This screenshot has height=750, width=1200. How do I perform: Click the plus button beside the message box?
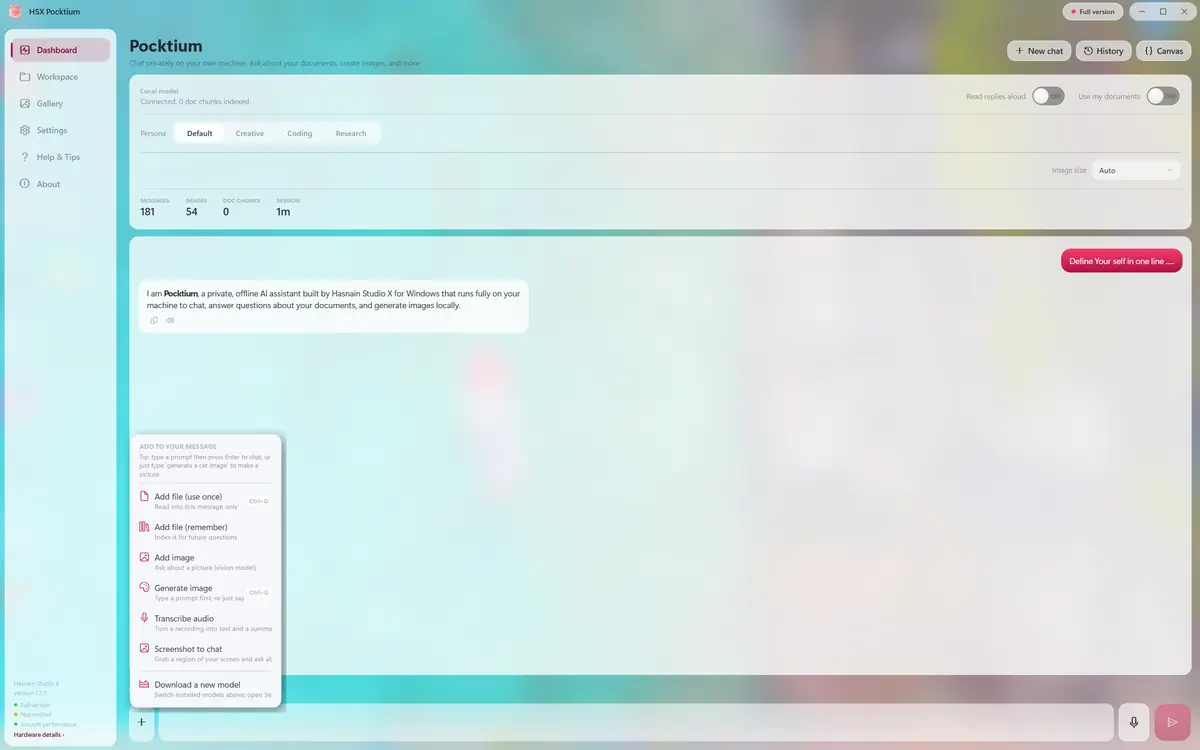click(141, 722)
